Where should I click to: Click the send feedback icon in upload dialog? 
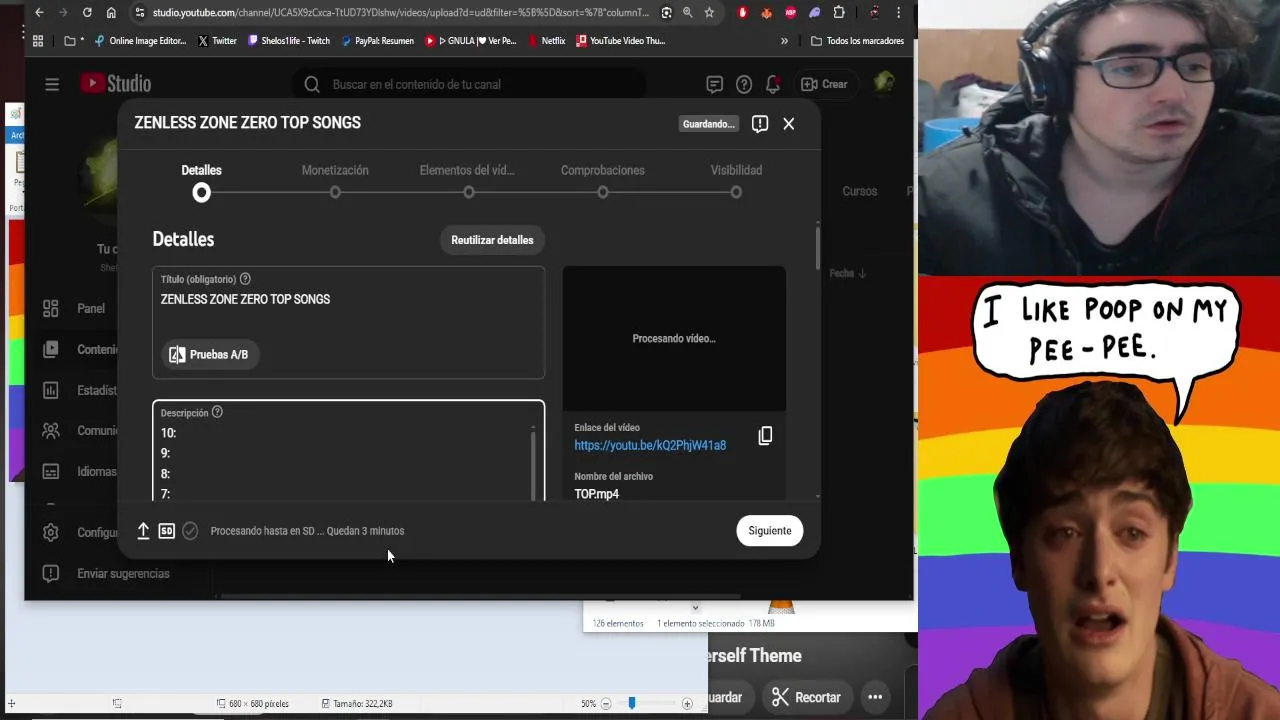tap(760, 124)
